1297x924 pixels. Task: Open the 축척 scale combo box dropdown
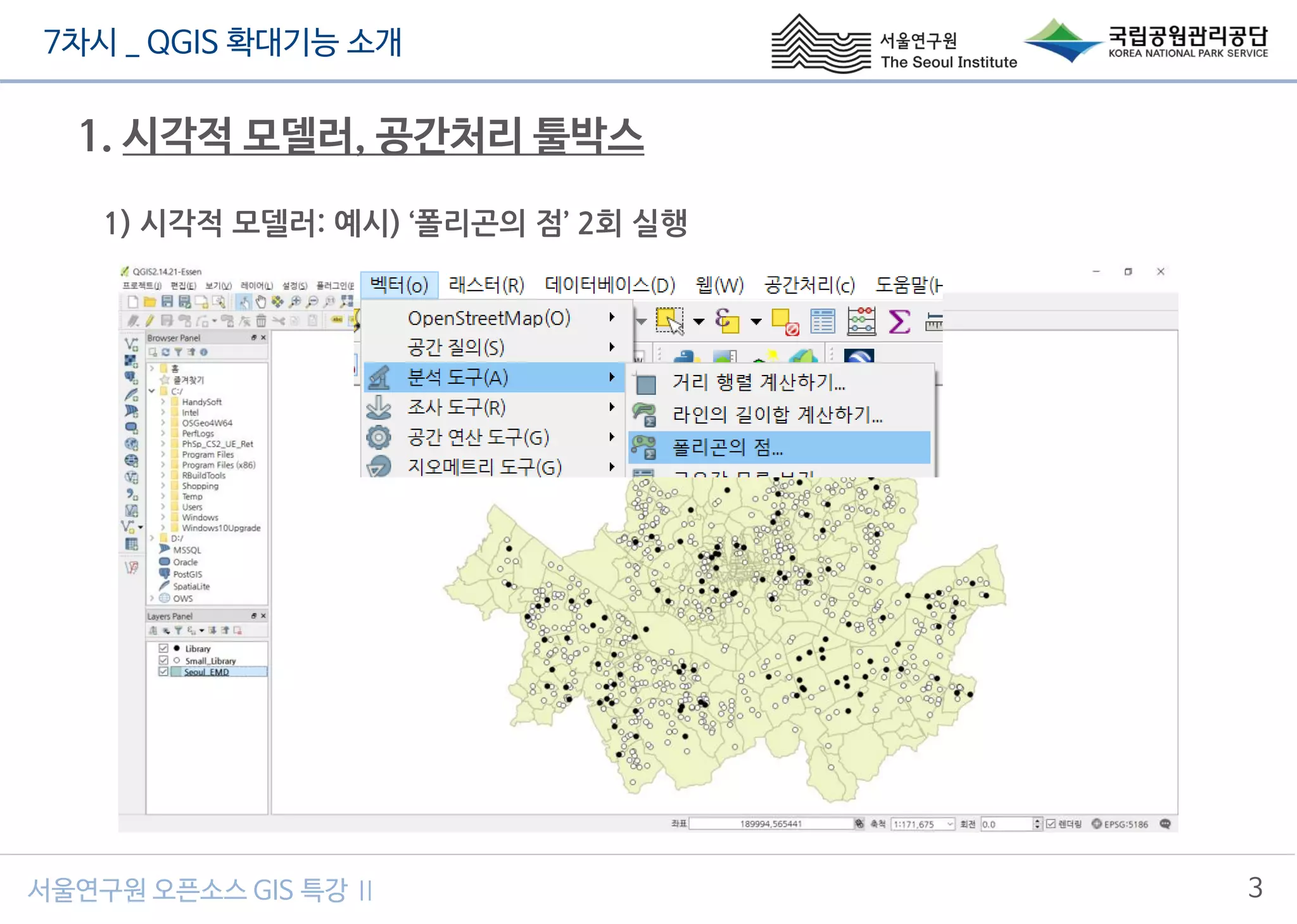(x=950, y=824)
